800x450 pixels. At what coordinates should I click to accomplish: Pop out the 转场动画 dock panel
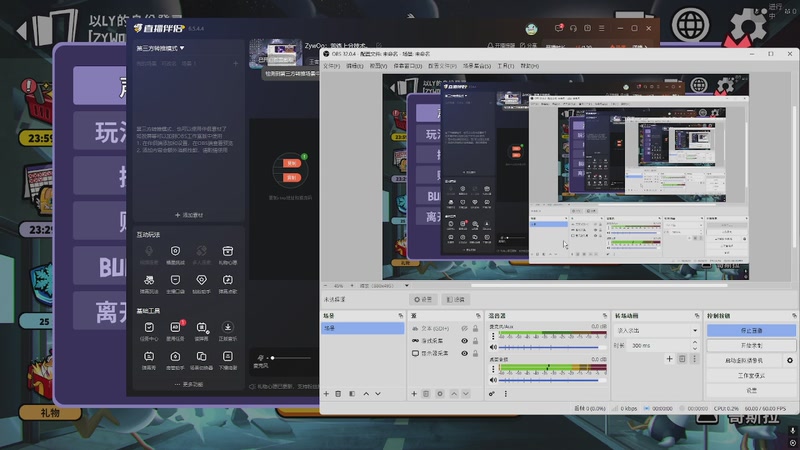coord(696,316)
